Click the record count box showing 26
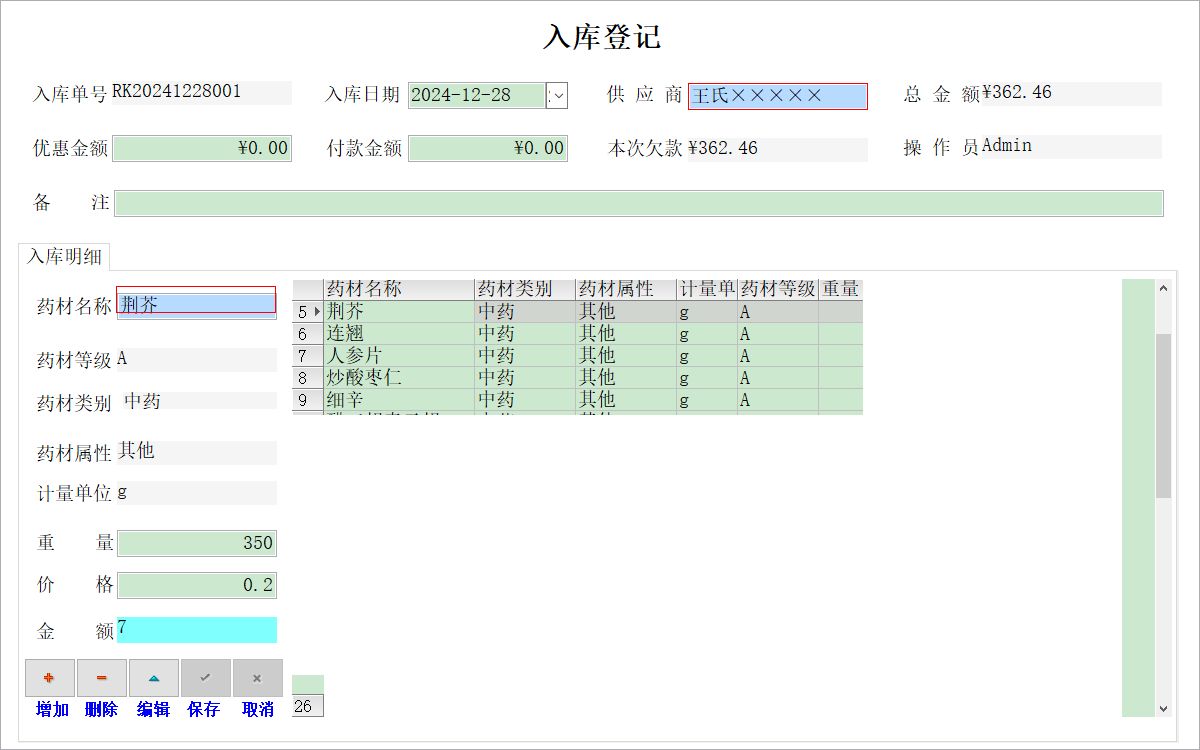The height and width of the screenshot is (750, 1200). pyautogui.click(x=308, y=706)
